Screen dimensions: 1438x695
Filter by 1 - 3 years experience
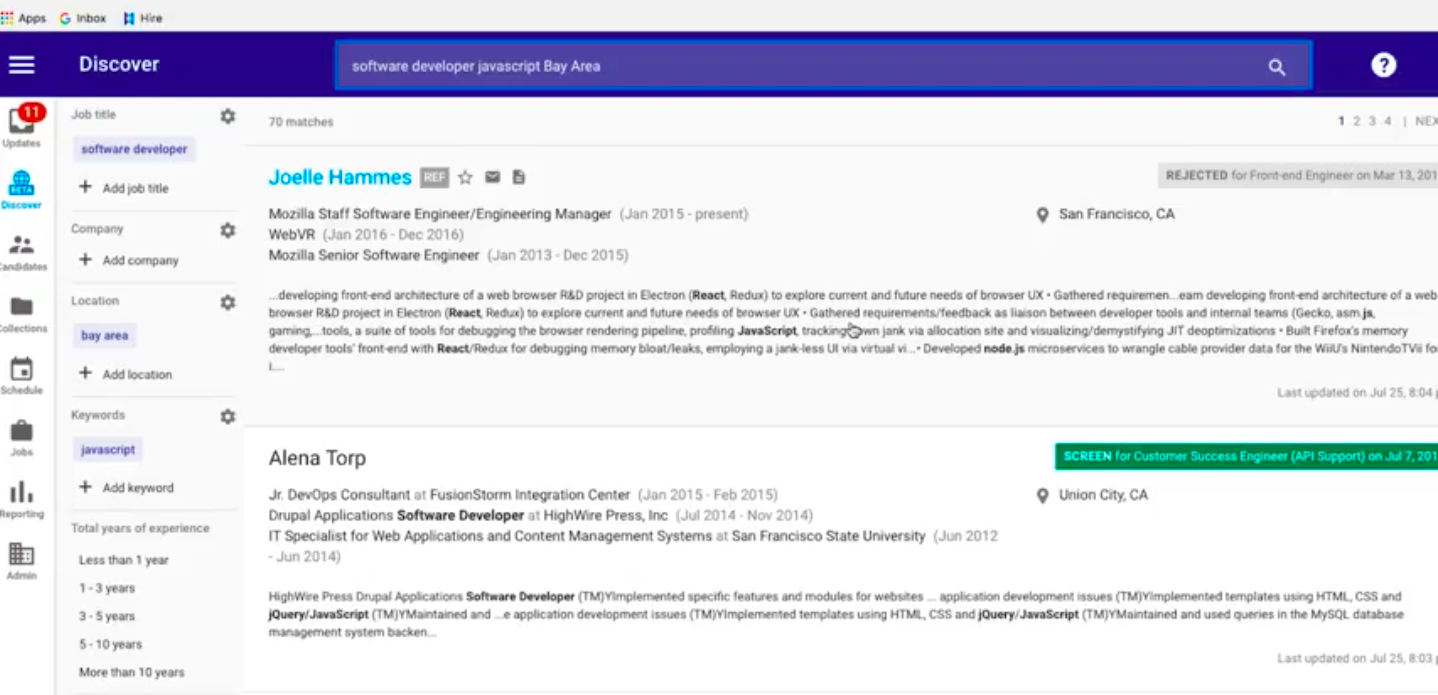107,588
